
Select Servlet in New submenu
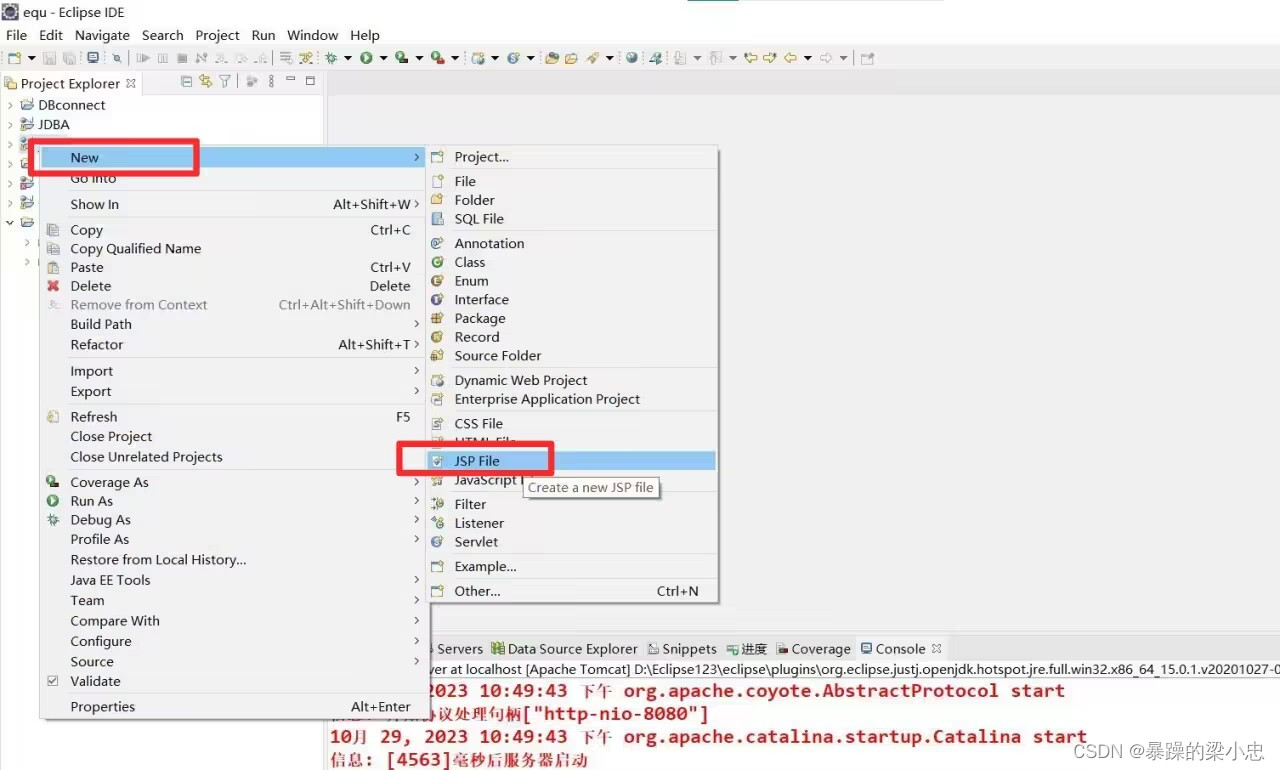572,542
